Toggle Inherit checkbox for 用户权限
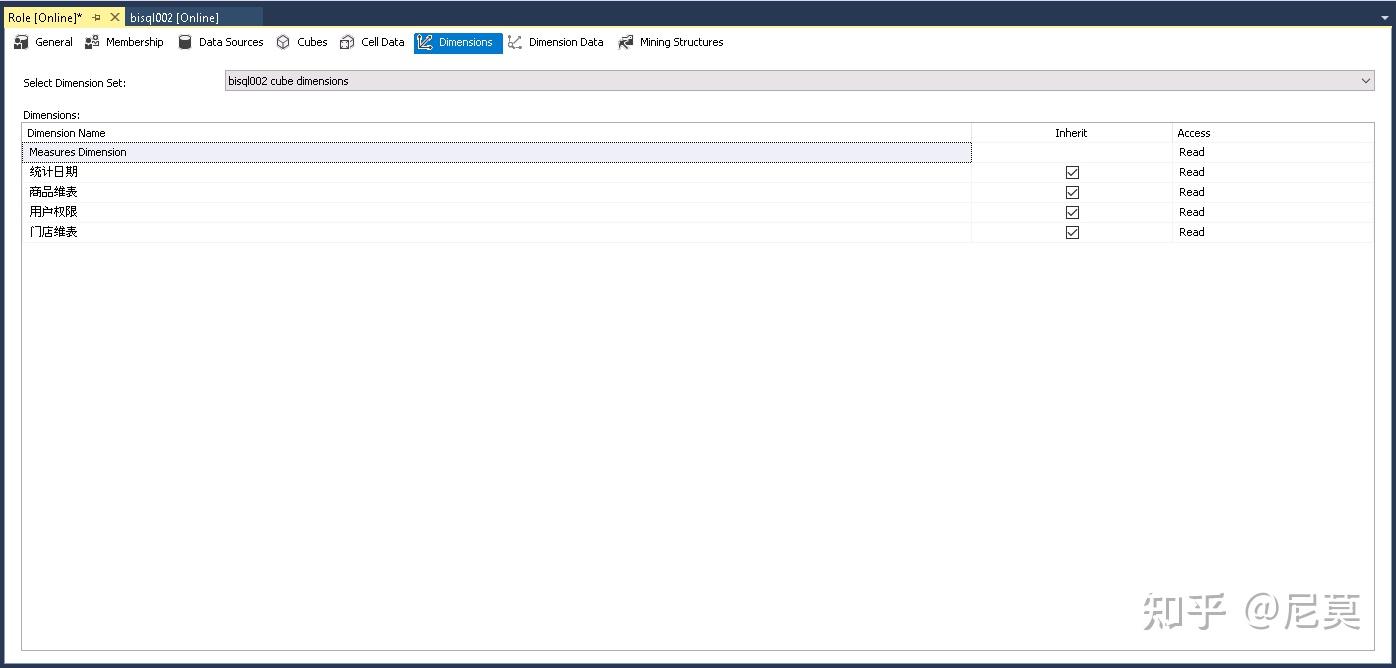Image resolution: width=1396 pixels, height=668 pixels. click(x=1072, y=212)
